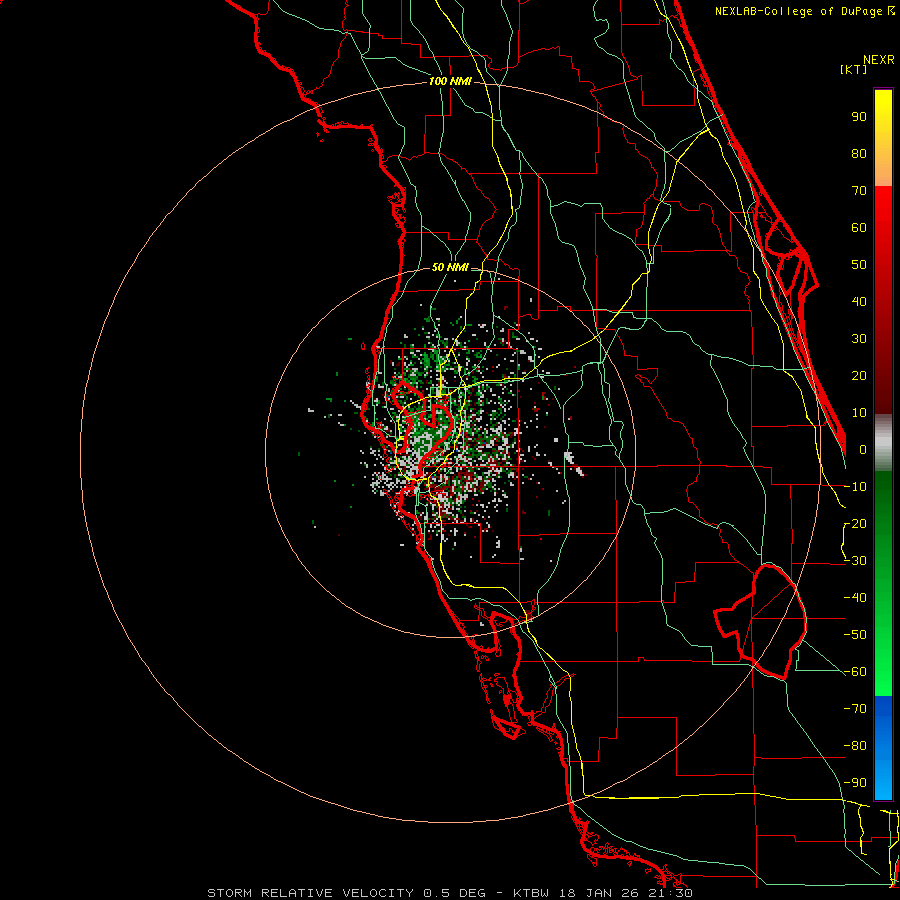Click the 20 value on velocity scale
Image resolution: width=900 pixels, height=900 pixels.
859,376
